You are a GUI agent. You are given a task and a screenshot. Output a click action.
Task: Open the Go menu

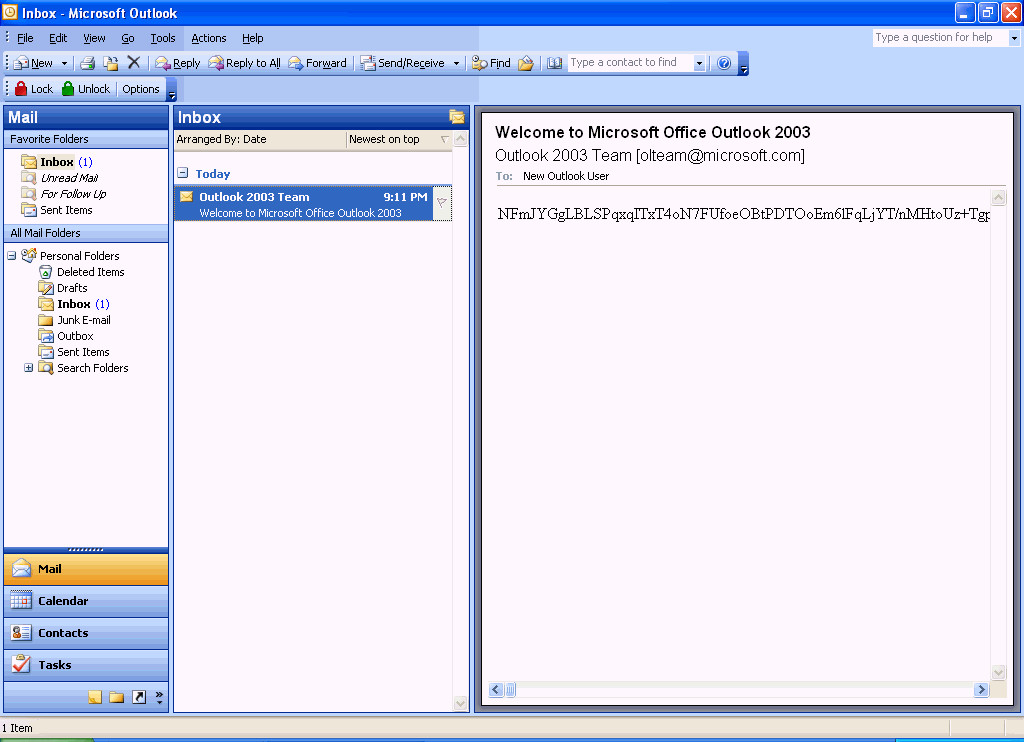point(128,38)
